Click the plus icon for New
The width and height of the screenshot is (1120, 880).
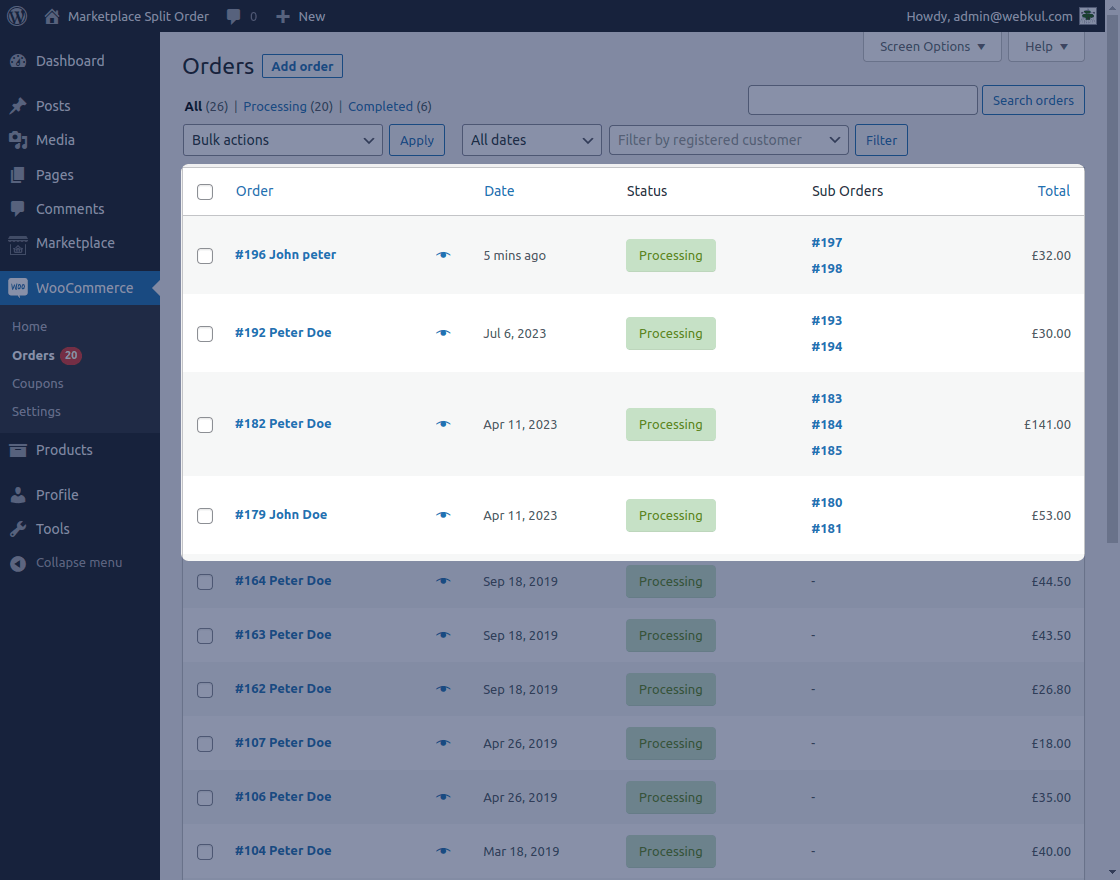(283, 16)
